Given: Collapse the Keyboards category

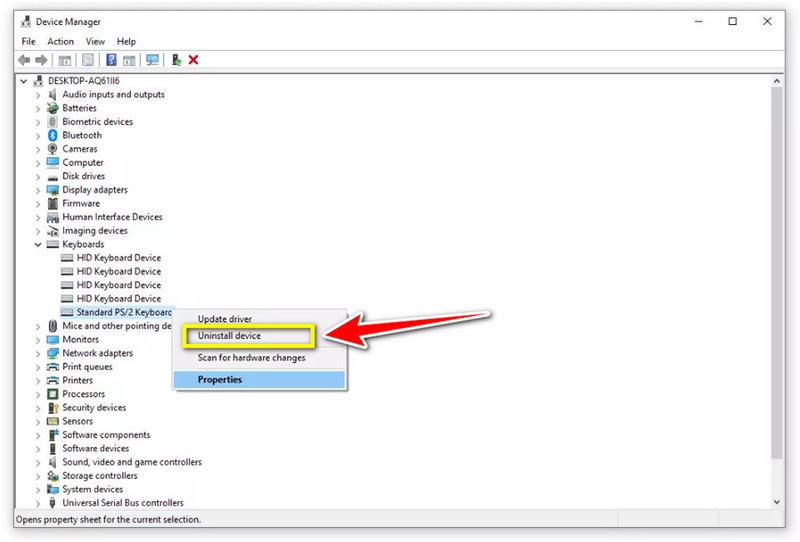Looking at the screenshot, I should click(38, 244).
